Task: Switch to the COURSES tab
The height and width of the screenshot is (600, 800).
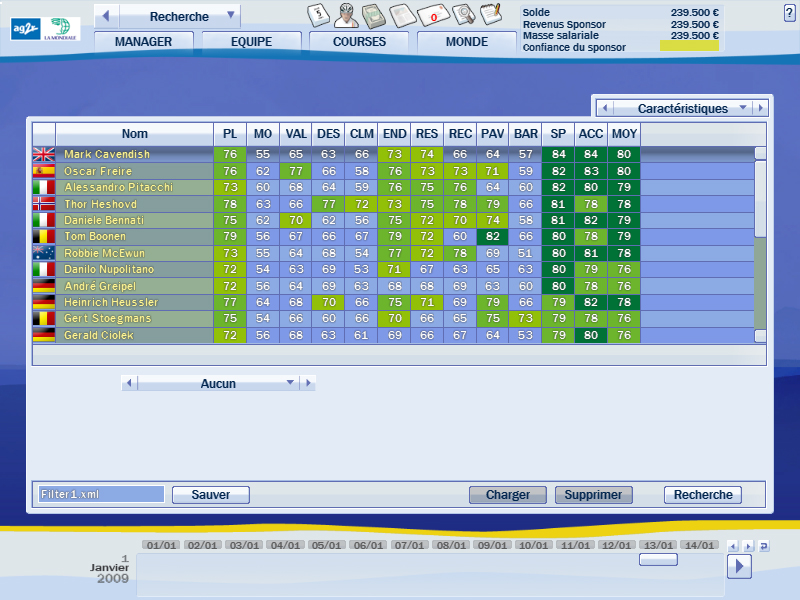Action: (359, 42)
